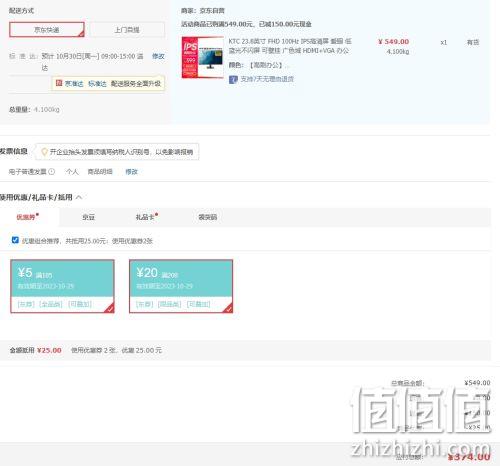Uncheck the recommended coupon combination checkbox
The height and width of the screenshot is (466, 500).
(15, 240)
